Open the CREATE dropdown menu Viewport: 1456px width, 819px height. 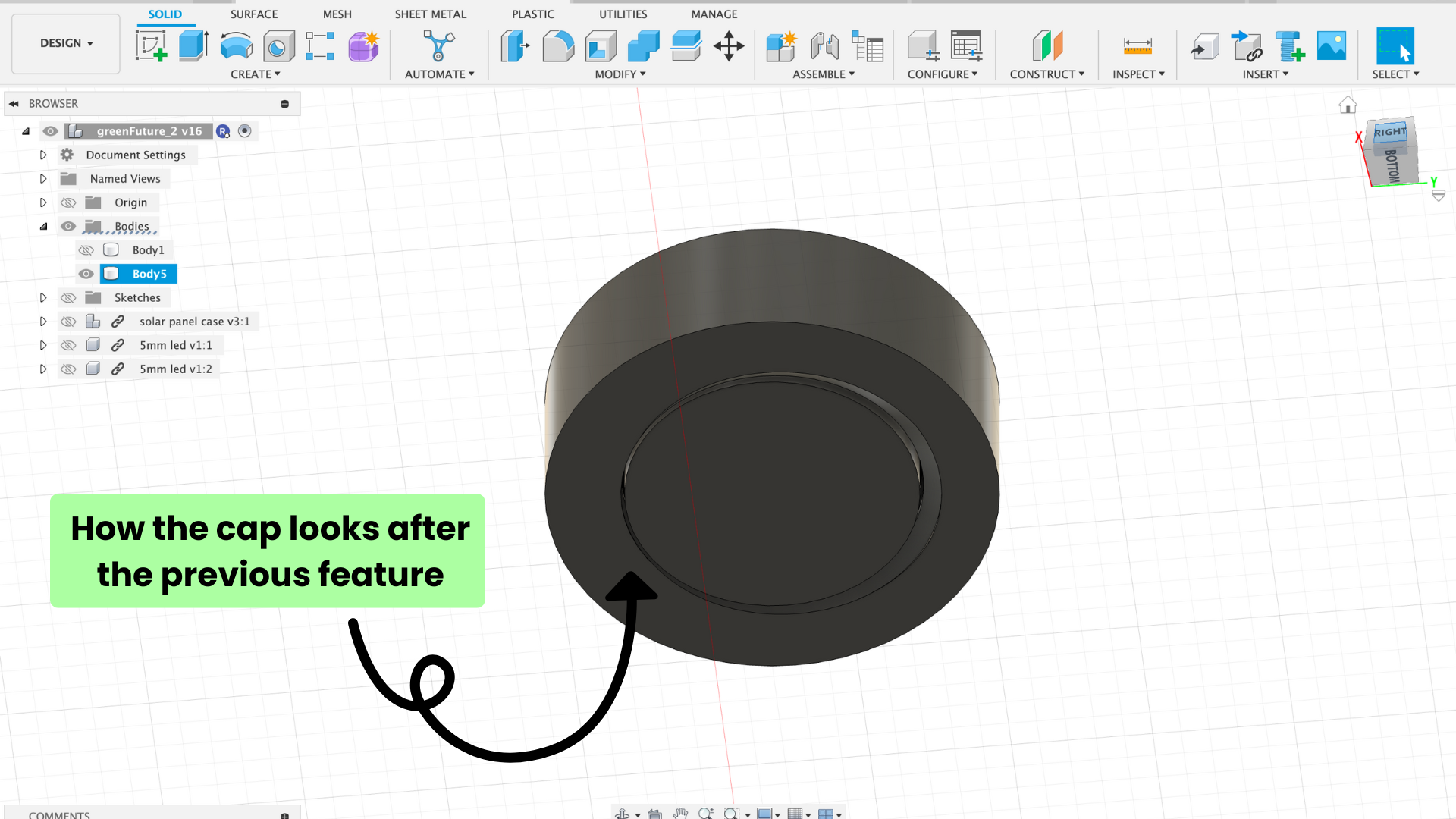[256, 74]
